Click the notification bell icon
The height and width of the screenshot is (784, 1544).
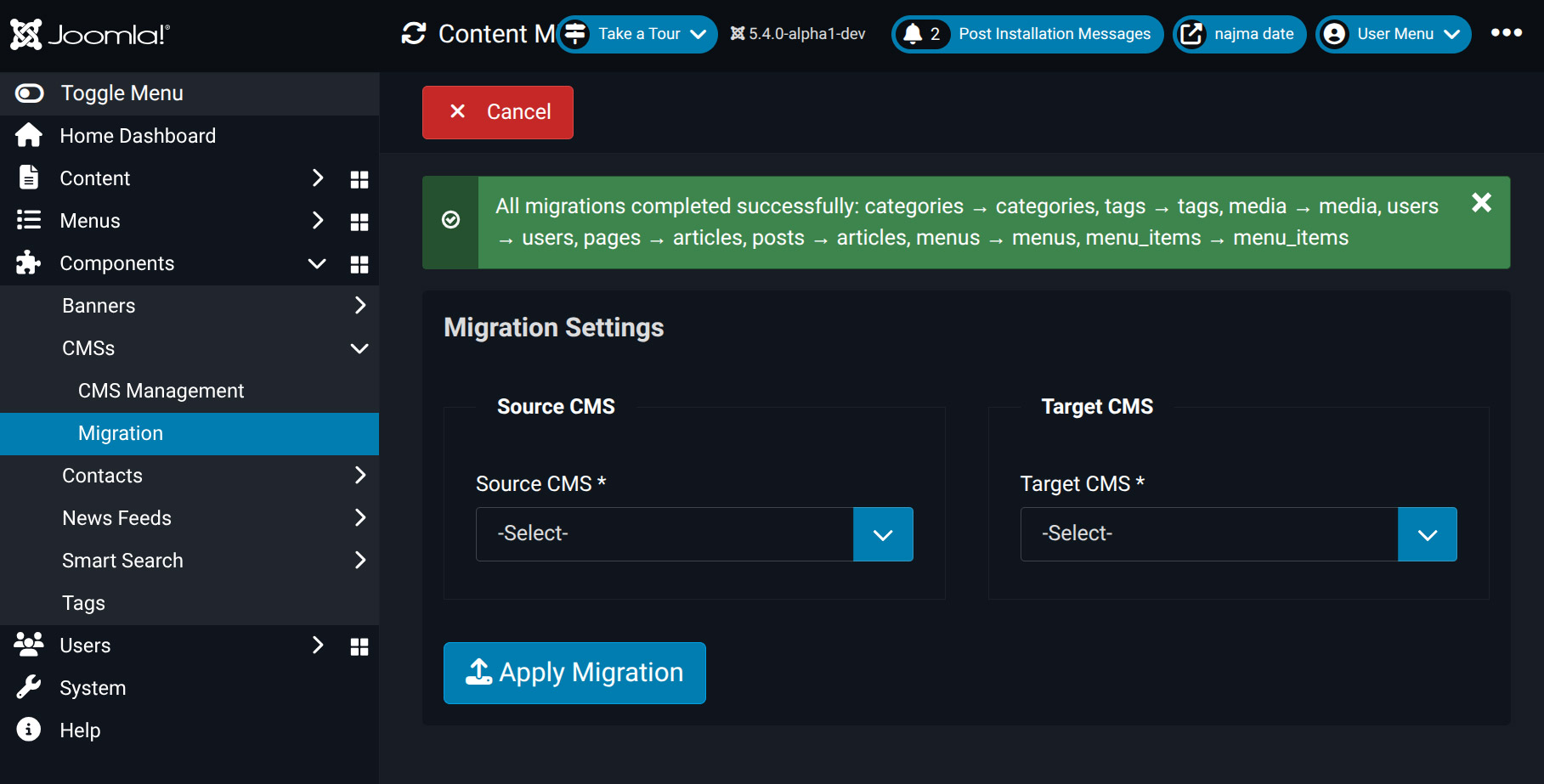pos(913,34)
